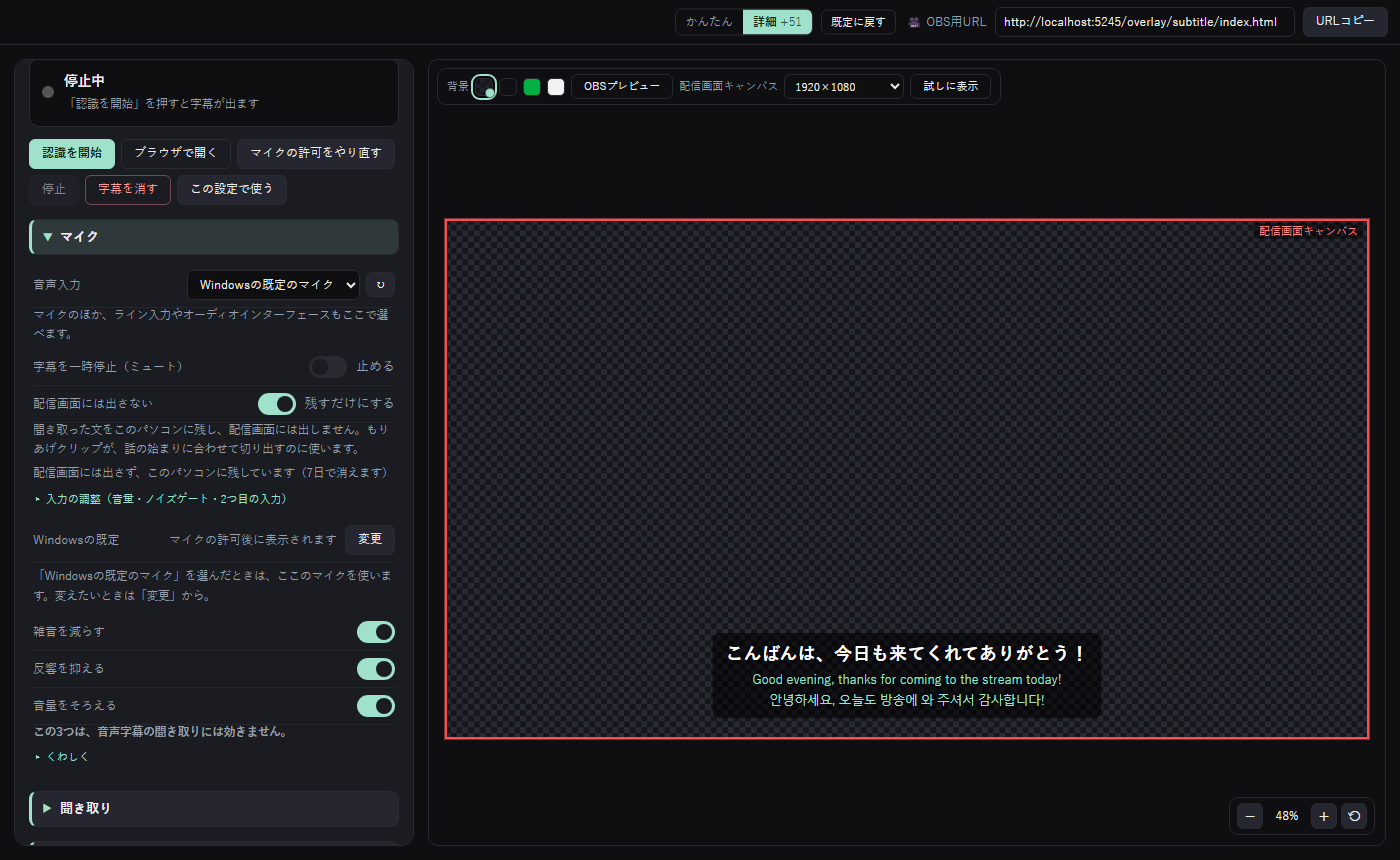Click the OBSプレビュー button
The image size is (1400, 860).
(x=622, y=87)
